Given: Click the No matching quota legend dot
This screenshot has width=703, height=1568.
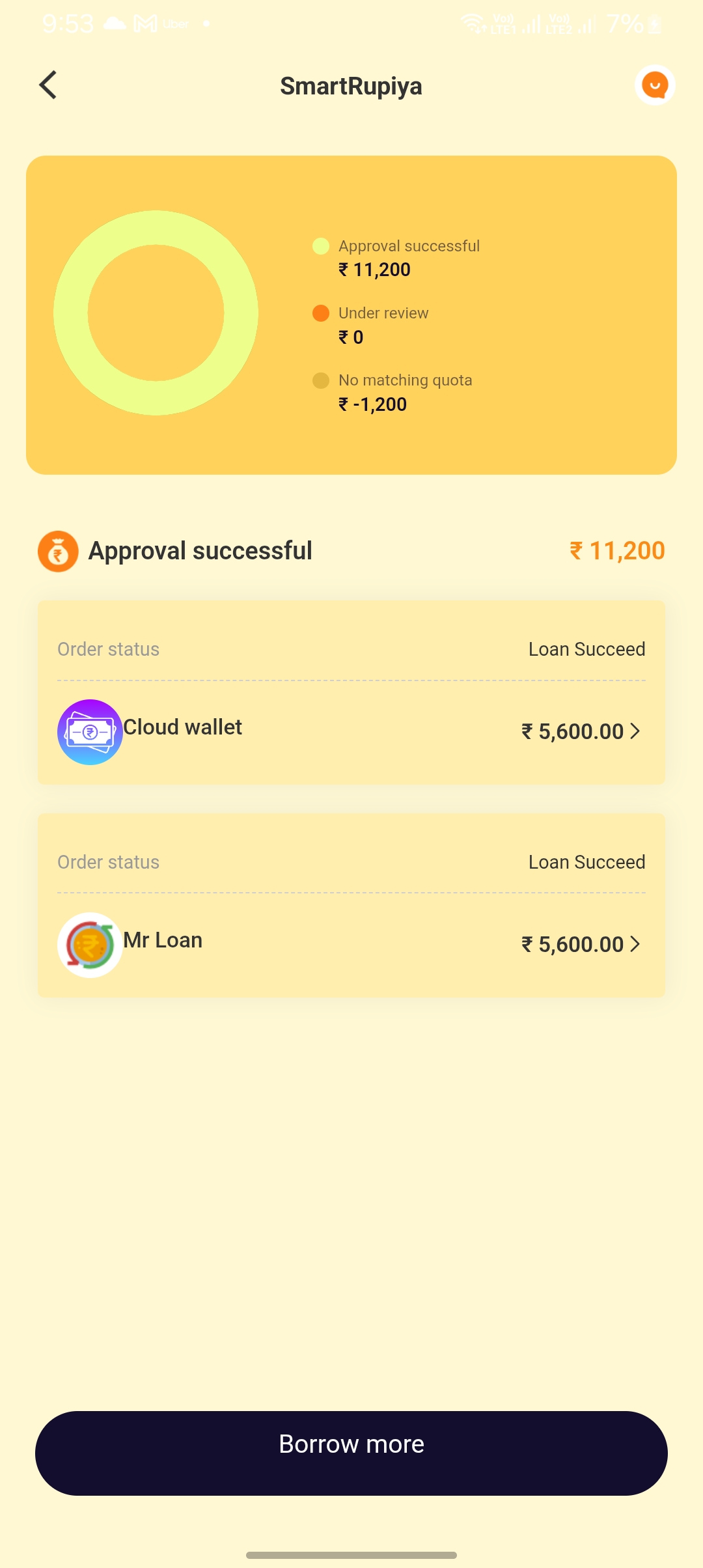Looking at the screenshot, I should 321,380.
